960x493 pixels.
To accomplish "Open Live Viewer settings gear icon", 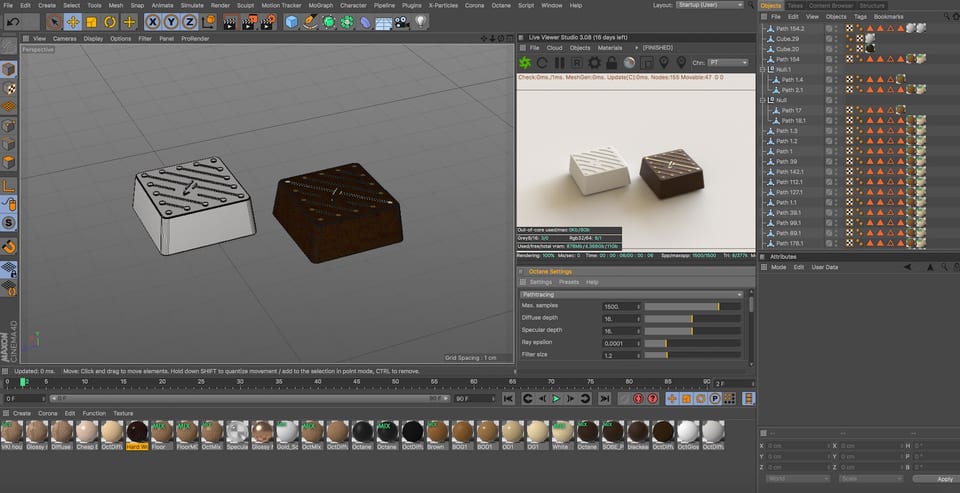I will [x=594, y=63].
